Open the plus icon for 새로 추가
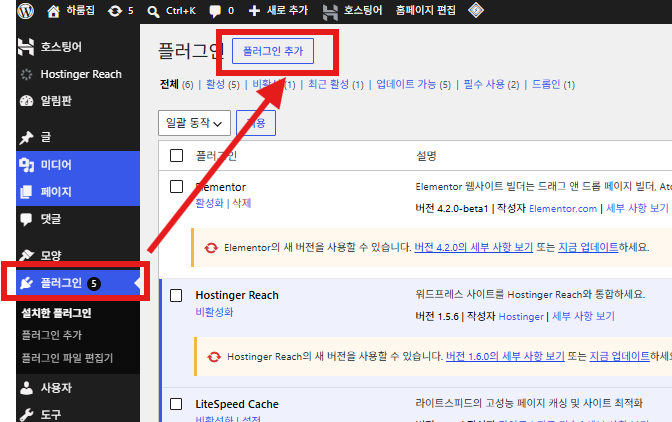The height and width of the screenshot is (422, 672). (x=254, y=11)
